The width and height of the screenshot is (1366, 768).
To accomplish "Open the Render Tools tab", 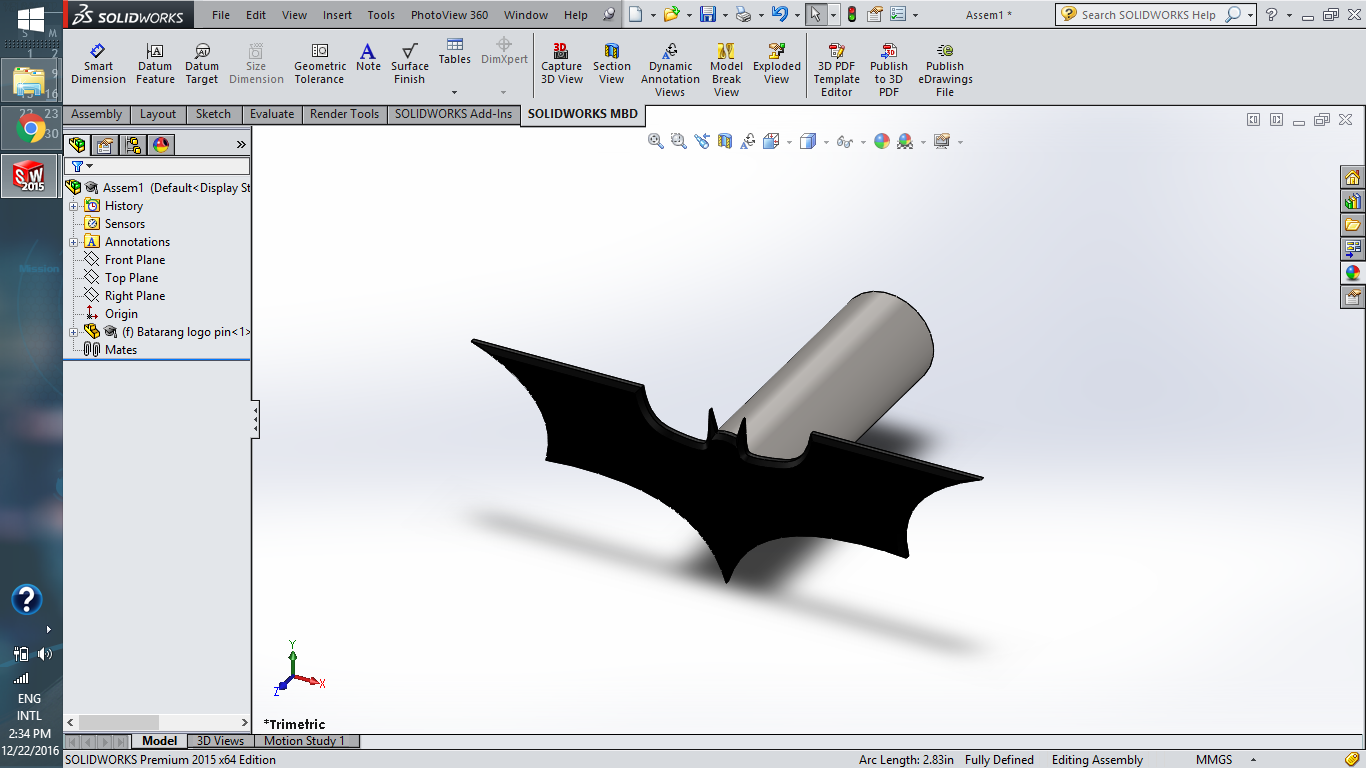I will pyautogui.click(x=344, y=114).
